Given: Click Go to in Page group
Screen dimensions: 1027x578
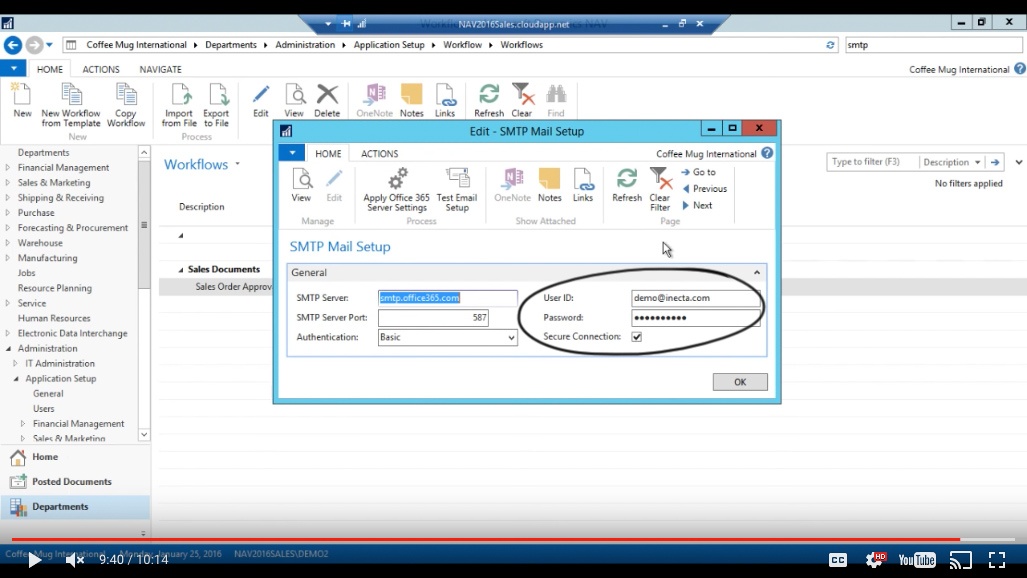Looking at the screenshot, I should [698, 172].
